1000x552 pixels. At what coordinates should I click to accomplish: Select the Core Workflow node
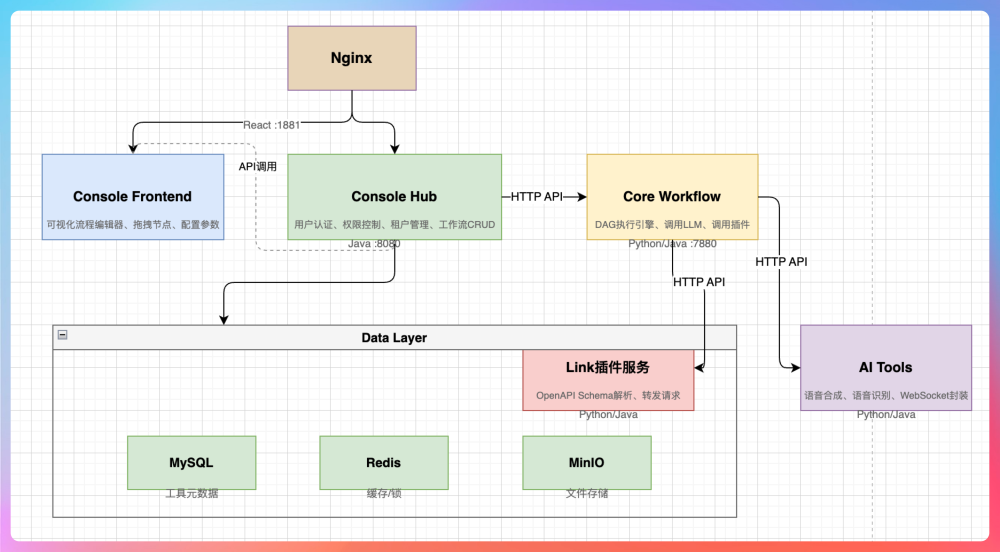672,197
